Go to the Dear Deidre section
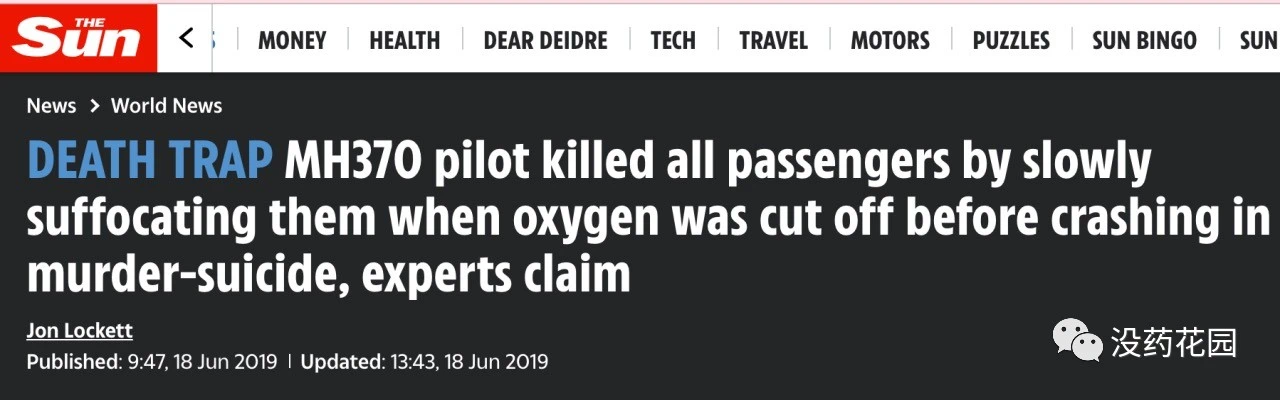This screenshot has width=1280, height=400. (x=545, y=40)
